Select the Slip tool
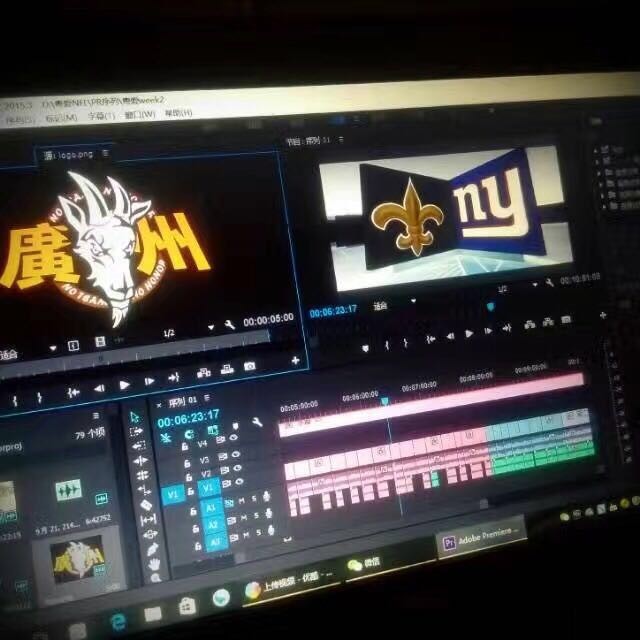 148,519
